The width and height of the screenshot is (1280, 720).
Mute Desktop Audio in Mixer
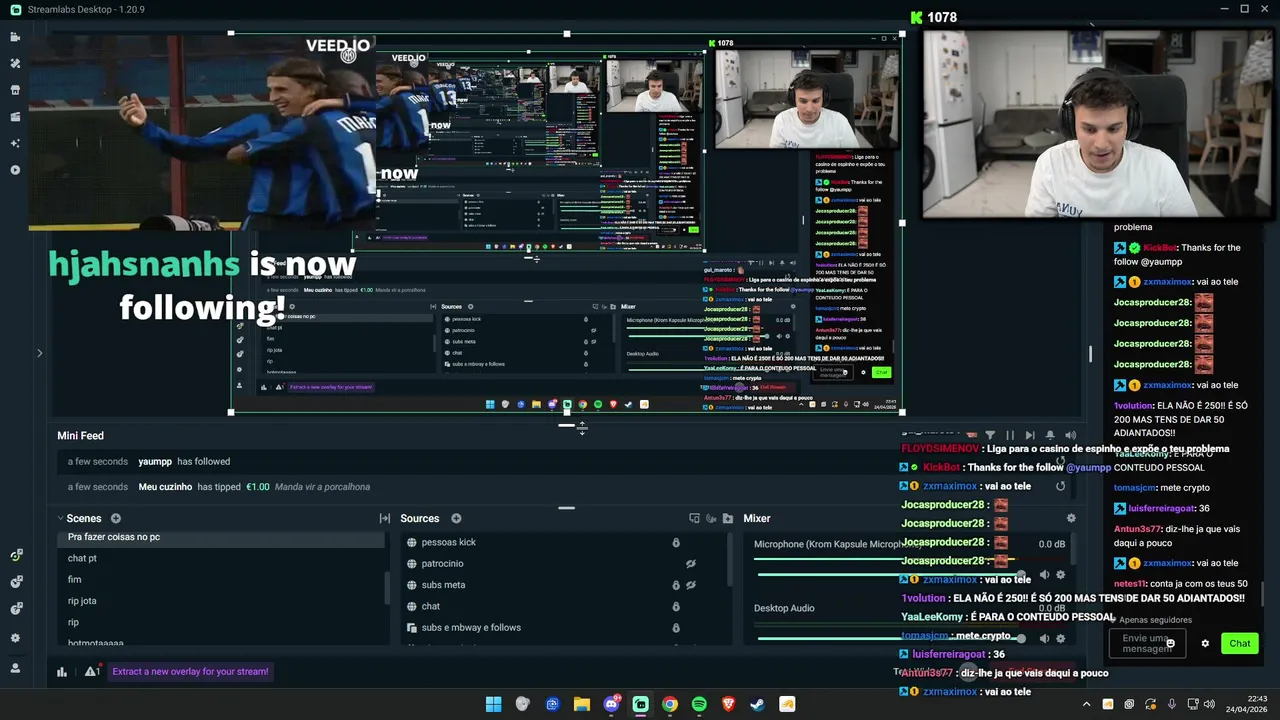pyautogui.click(x=1044, y=639)
